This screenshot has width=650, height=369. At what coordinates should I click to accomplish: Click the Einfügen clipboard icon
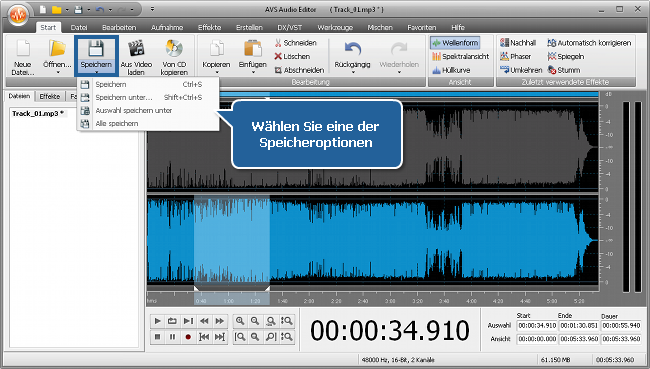point(252,49)
